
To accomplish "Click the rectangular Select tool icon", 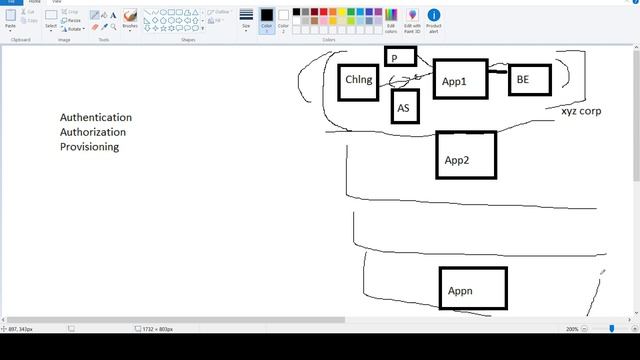I will pos(51,16).
